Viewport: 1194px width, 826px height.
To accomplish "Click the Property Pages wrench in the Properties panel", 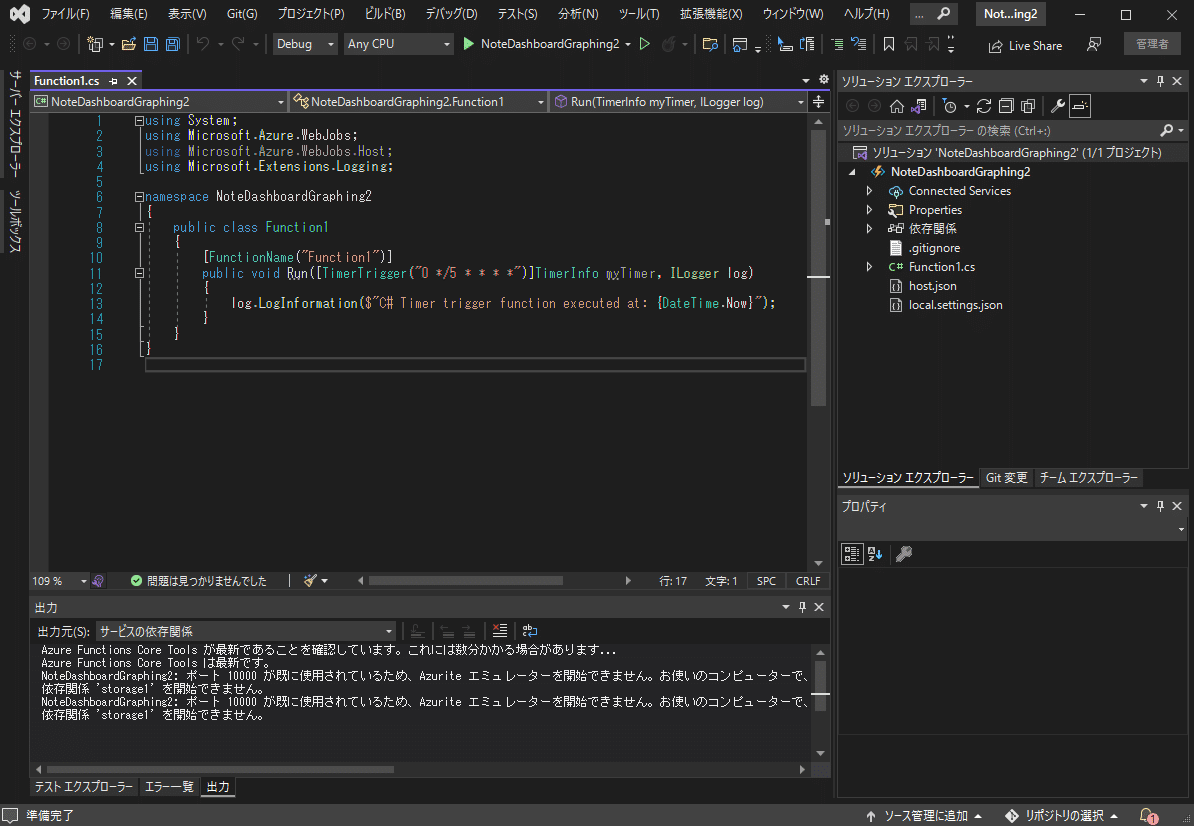I will click(x=904, y=554).
